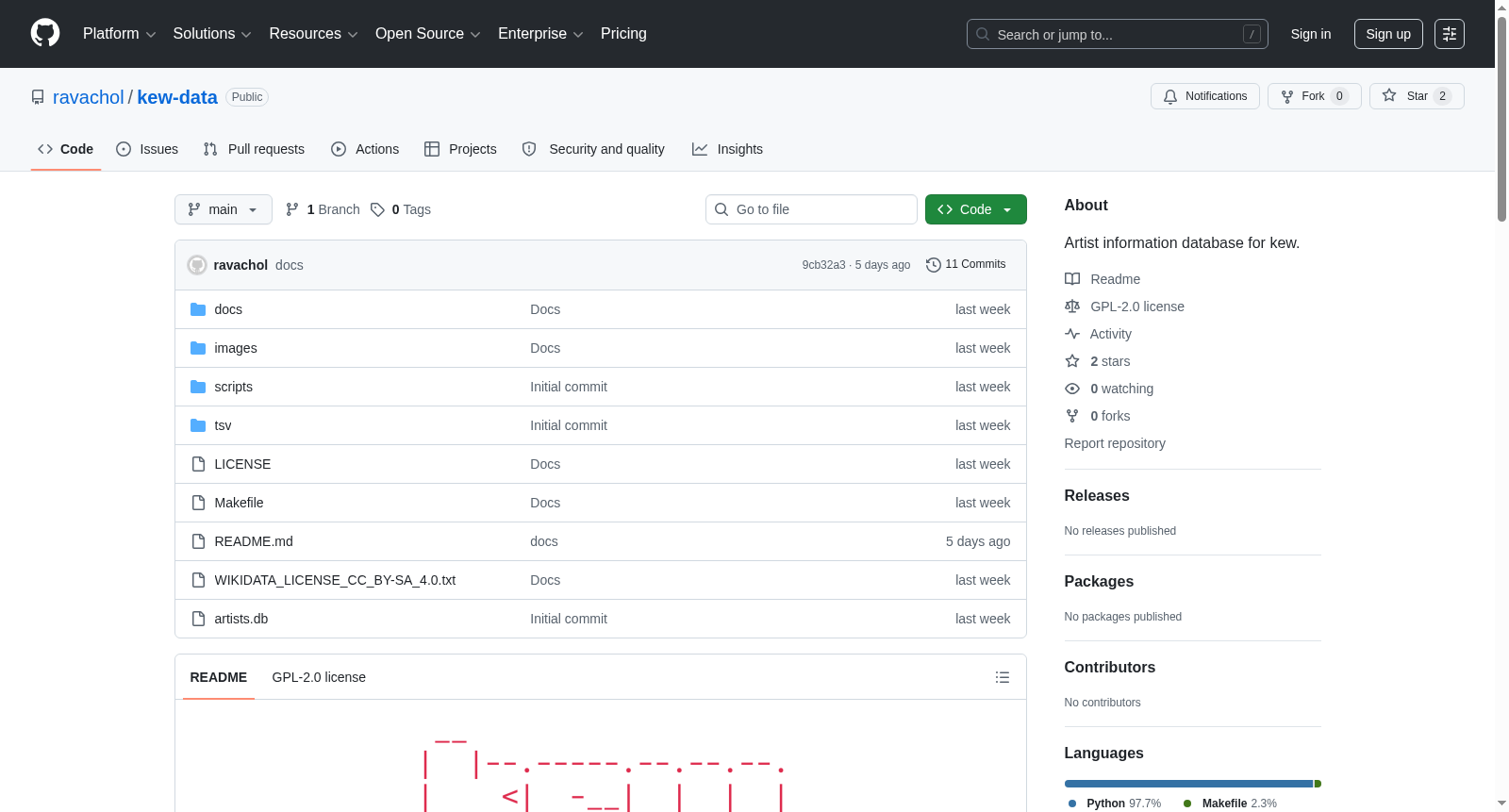The width and height of the screenshot is (1509, 812).
Task: Click the file icon beside LICENSE
Action: coord(198,464)
